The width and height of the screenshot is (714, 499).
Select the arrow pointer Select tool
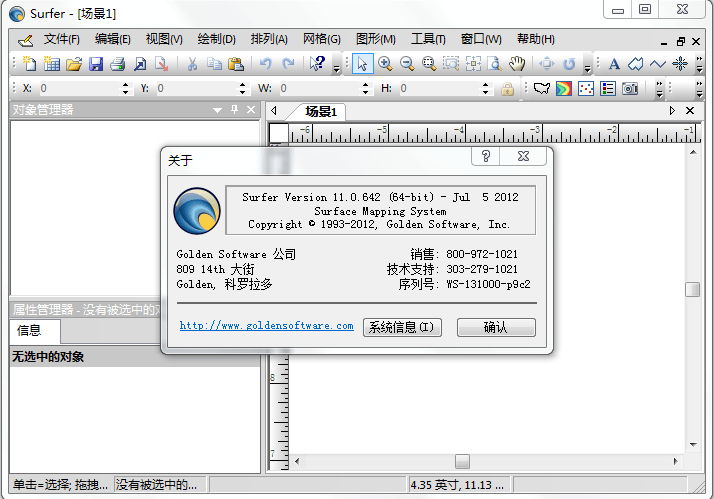(x=361, y=64)
